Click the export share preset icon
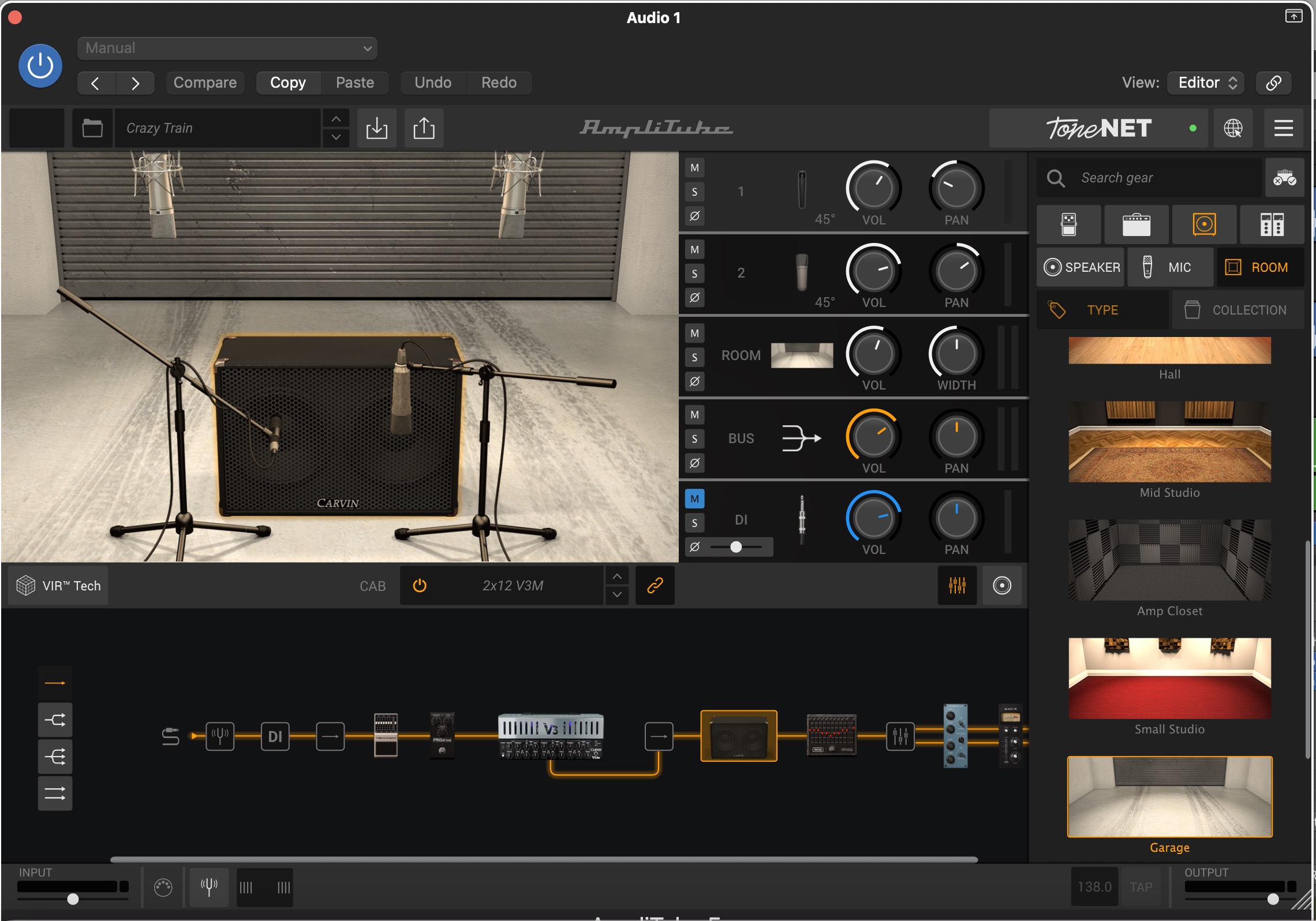Image resolution: width=1316 pixels, height=921 pixels. click(424, 128)
